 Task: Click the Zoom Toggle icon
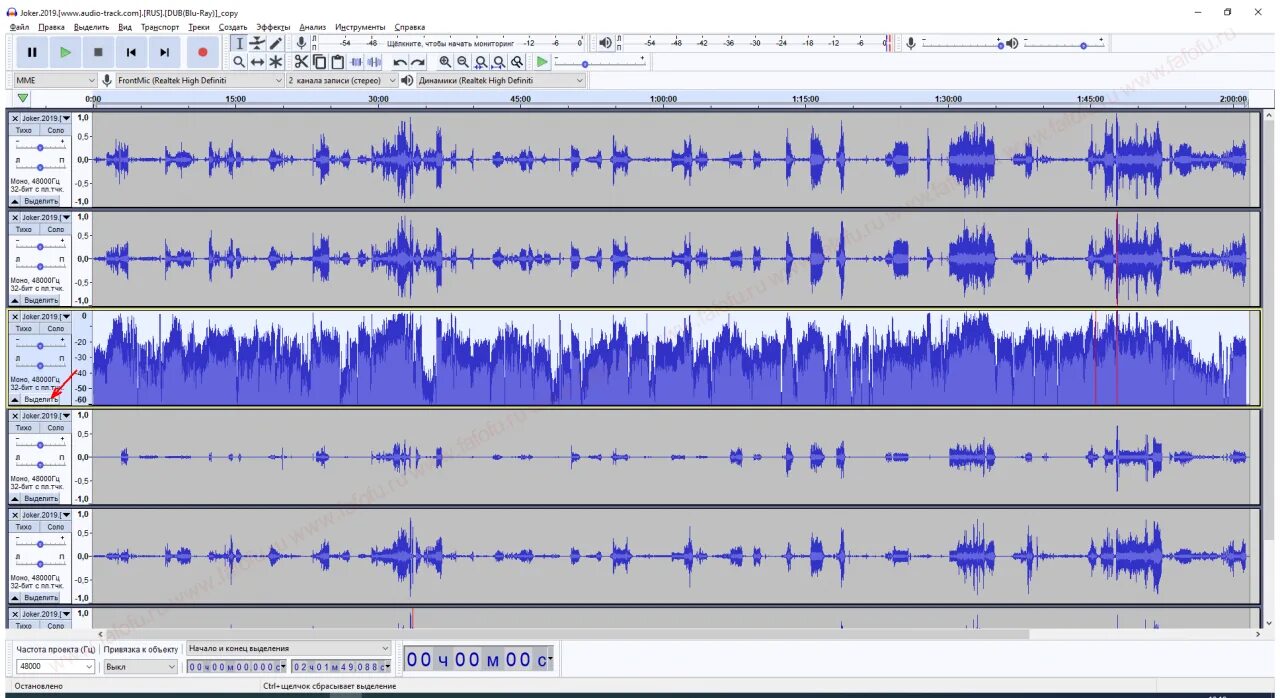(517, 62)
